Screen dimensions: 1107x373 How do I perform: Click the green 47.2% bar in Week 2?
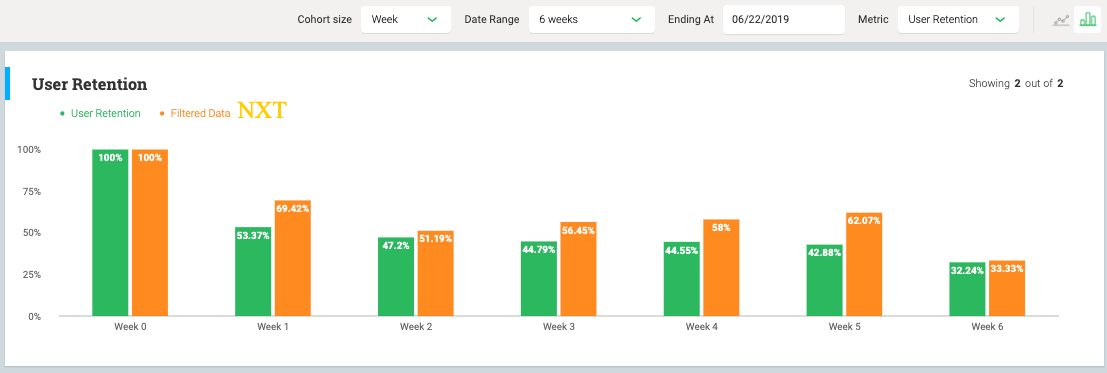pos(396,276)
